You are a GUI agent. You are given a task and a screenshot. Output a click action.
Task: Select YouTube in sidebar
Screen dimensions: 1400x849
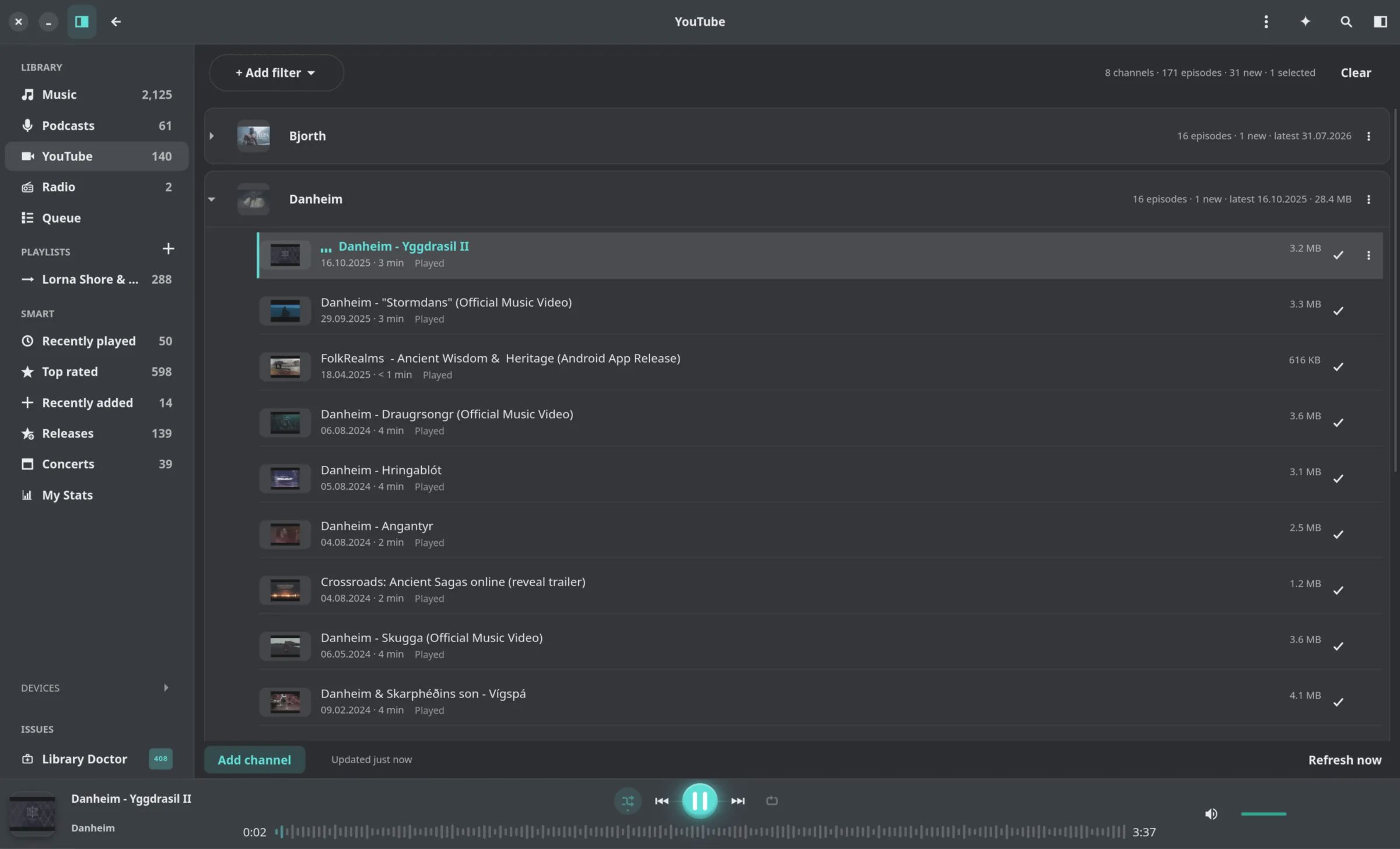point(96,156)
